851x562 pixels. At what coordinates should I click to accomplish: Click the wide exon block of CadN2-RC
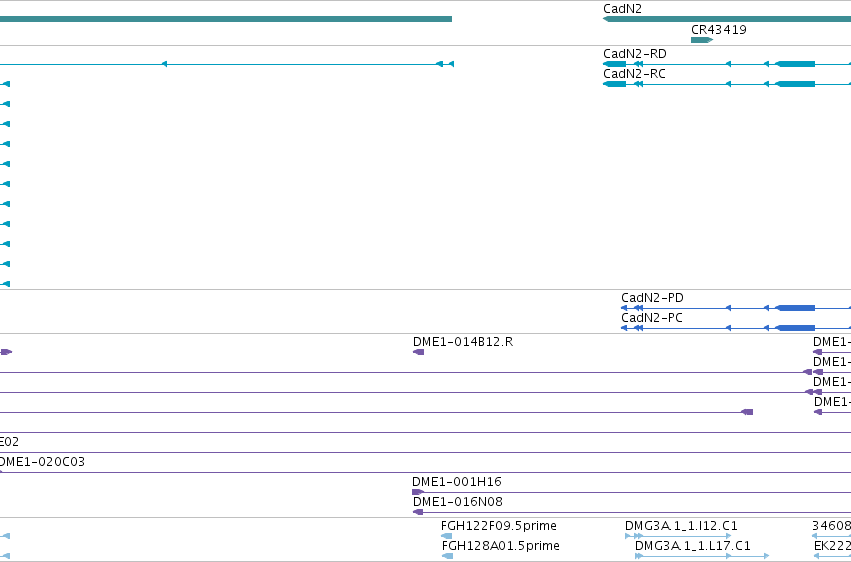point(795,84)
